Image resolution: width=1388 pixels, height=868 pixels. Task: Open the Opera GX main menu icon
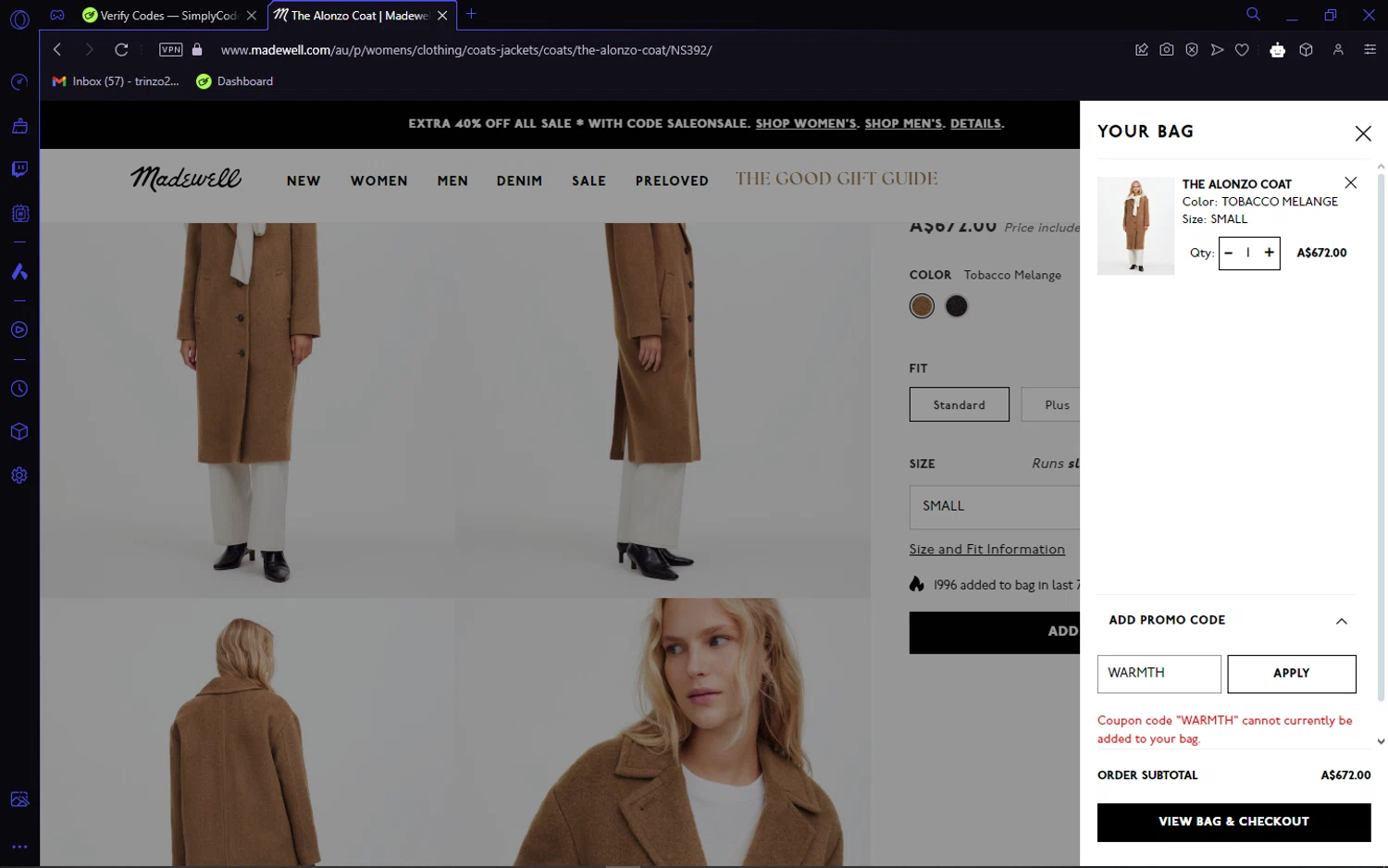pos(19,19)
